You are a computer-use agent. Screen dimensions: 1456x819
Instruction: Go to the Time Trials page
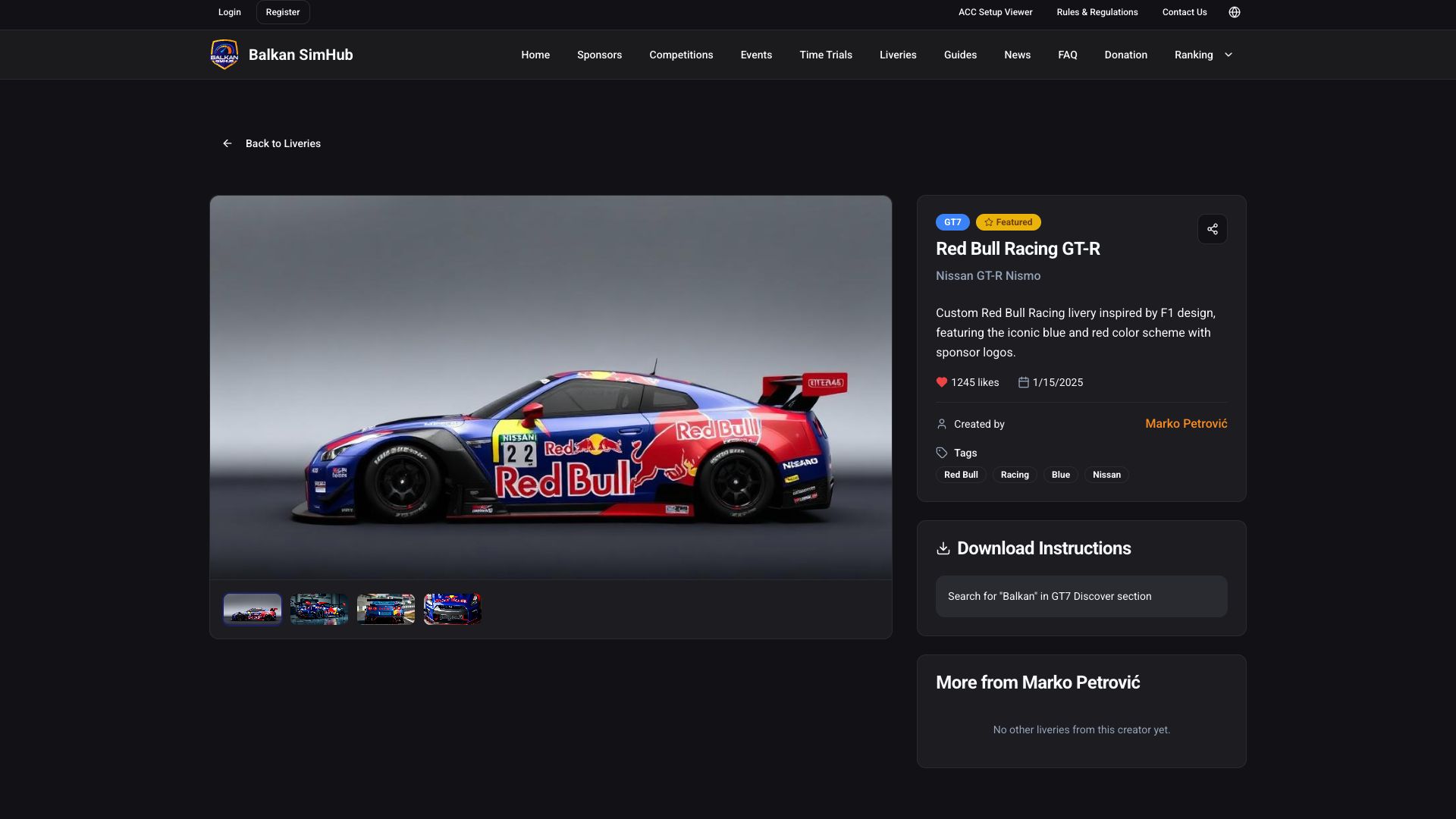825,55
